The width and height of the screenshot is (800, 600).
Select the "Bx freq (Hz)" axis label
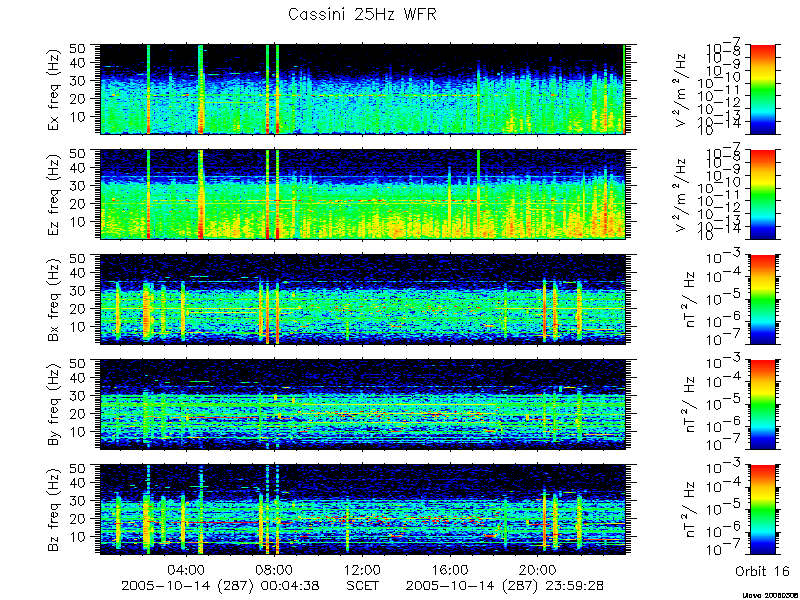click(x=55, y=299)
